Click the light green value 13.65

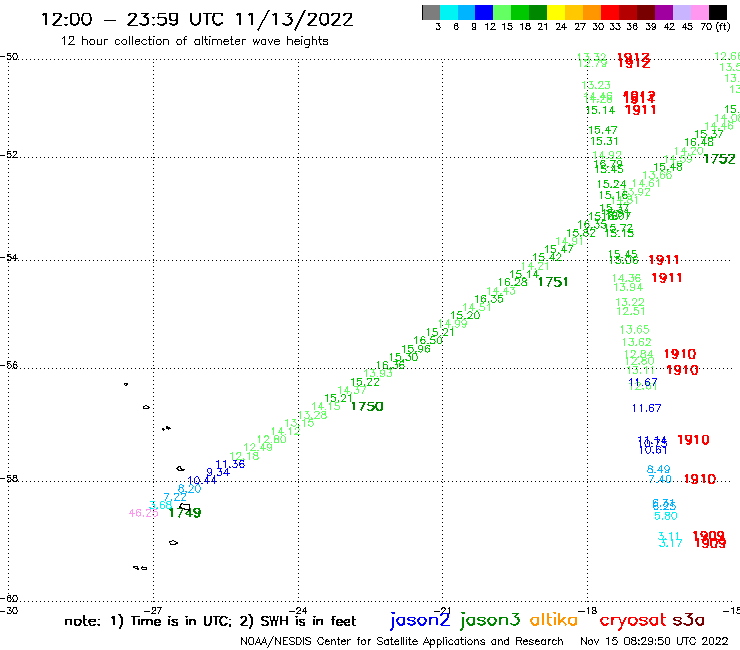click(635, 329)
